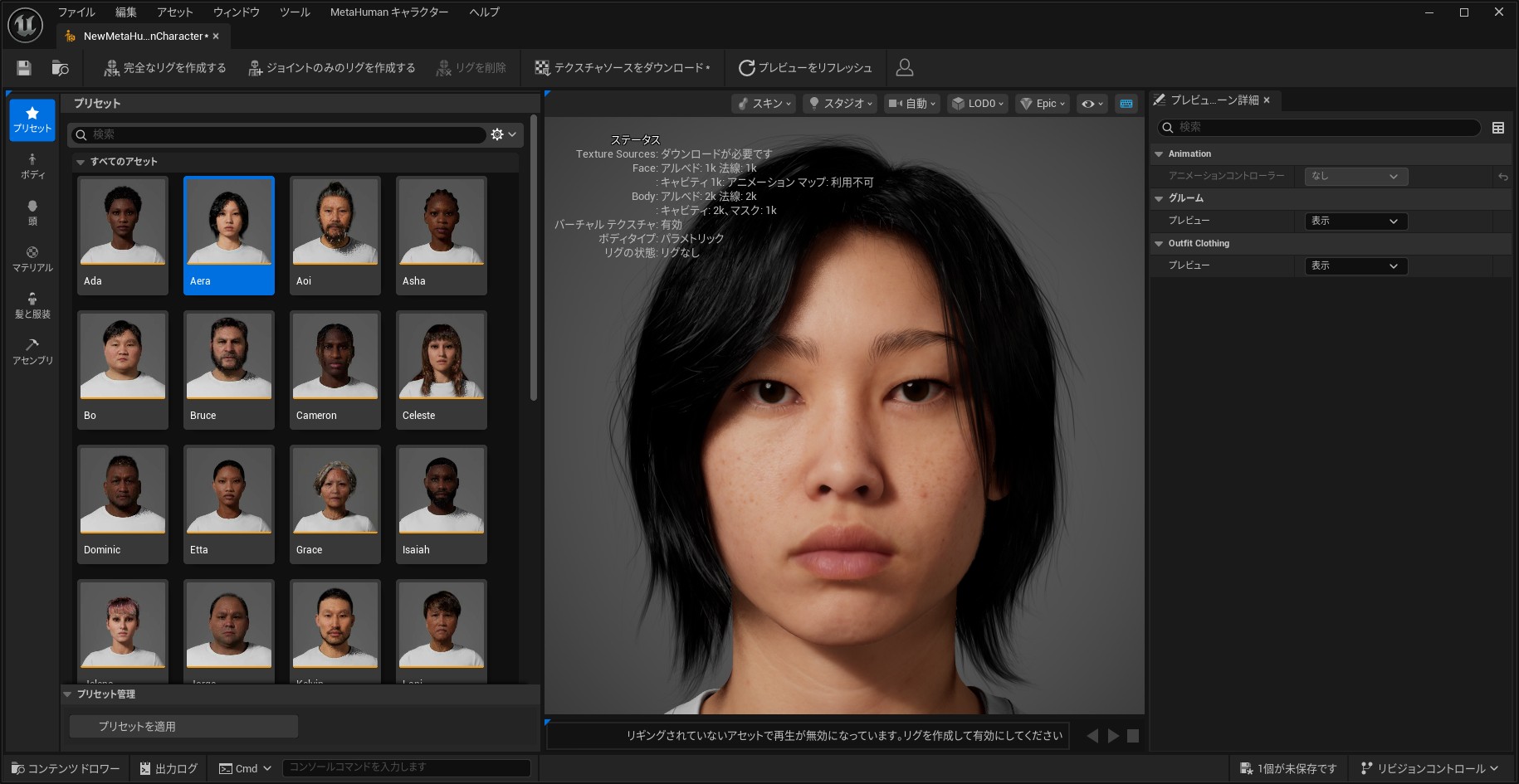The width and height of the screenshot is (1519, 784).
Task: Open the アセンブリ (Assembly) sidebar section
Action: 32,353
